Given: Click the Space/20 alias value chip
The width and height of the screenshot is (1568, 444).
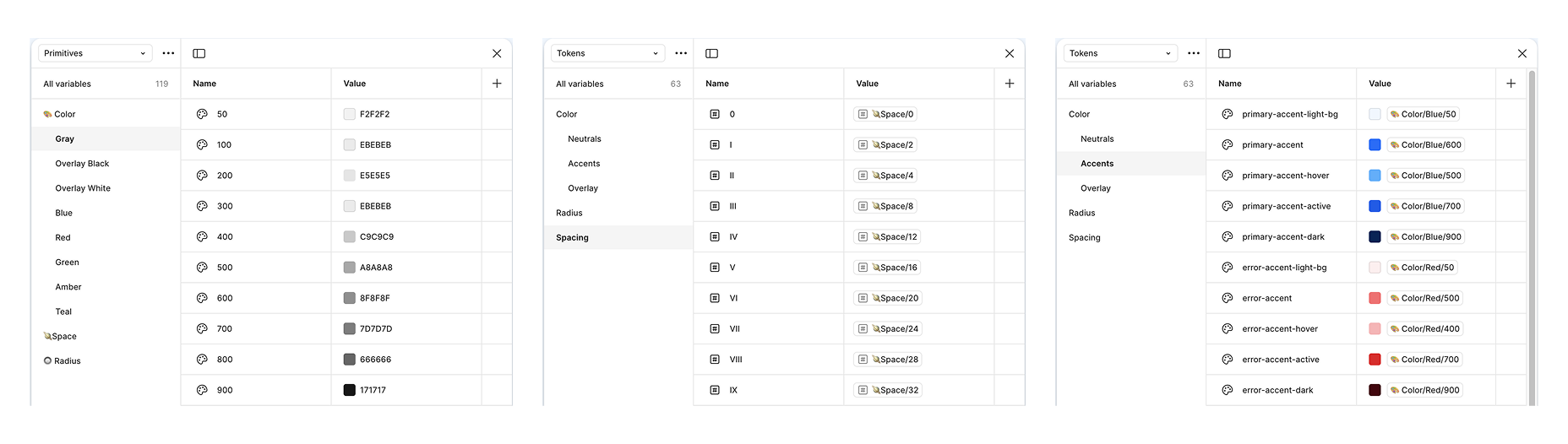Looking at the screenshot, I should point(889,298).
